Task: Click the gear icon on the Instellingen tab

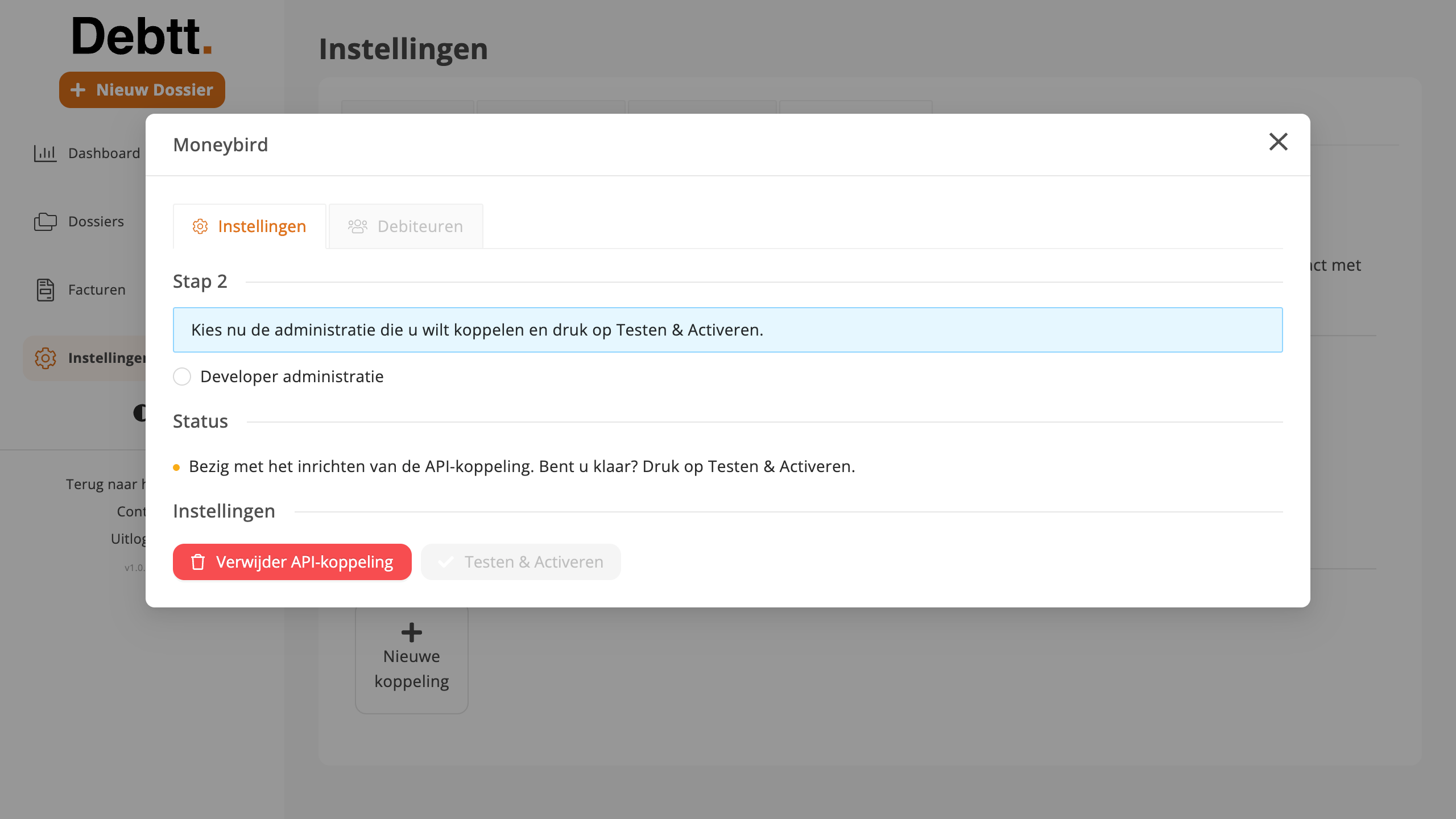Action: pos(200,226)
